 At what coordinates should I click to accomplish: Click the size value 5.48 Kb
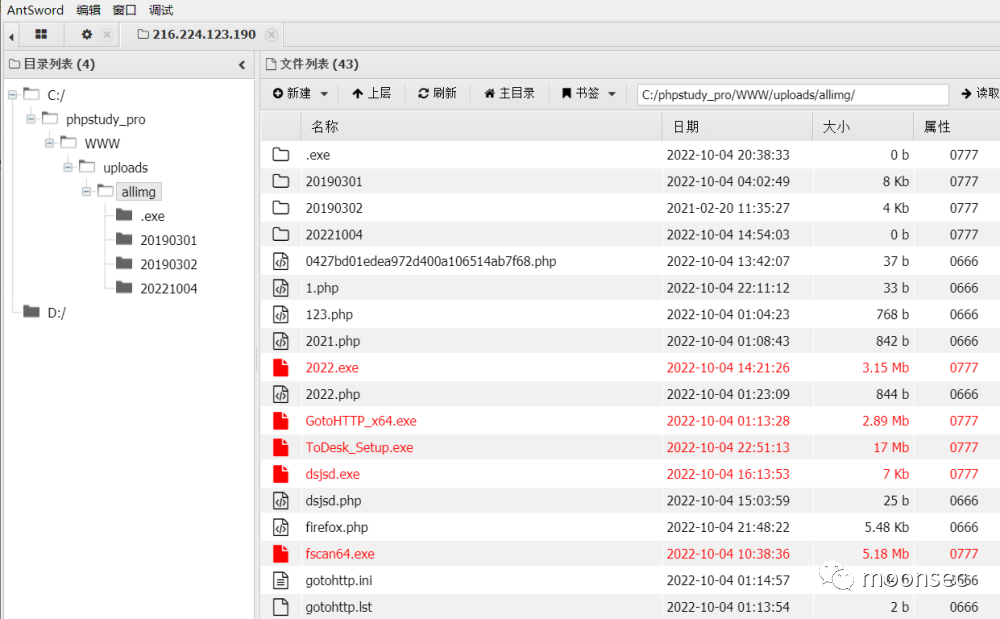(886, 527)
